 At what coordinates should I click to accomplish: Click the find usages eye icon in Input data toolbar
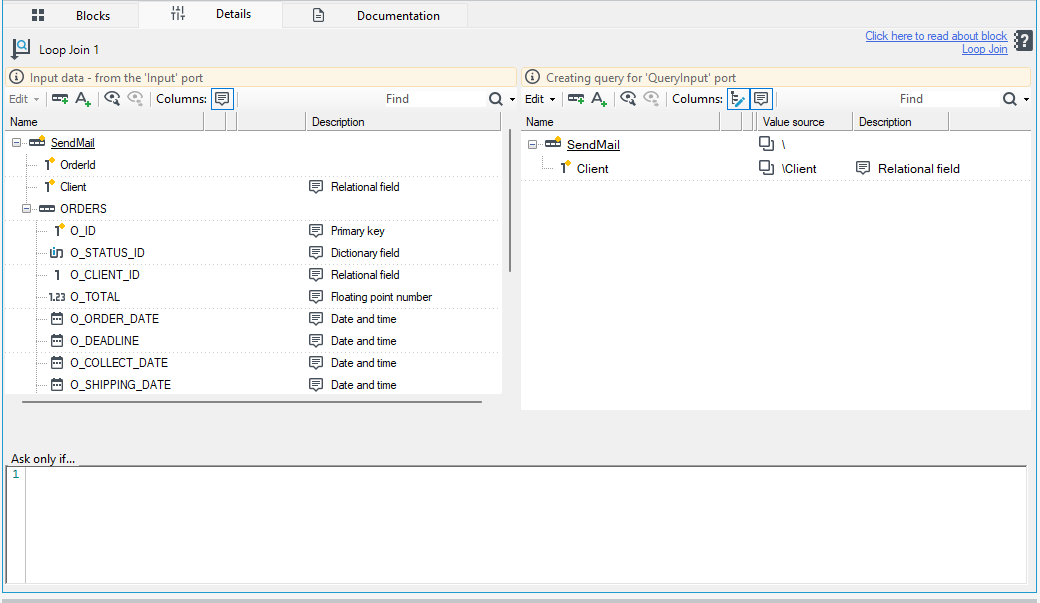tap(112, 99)
